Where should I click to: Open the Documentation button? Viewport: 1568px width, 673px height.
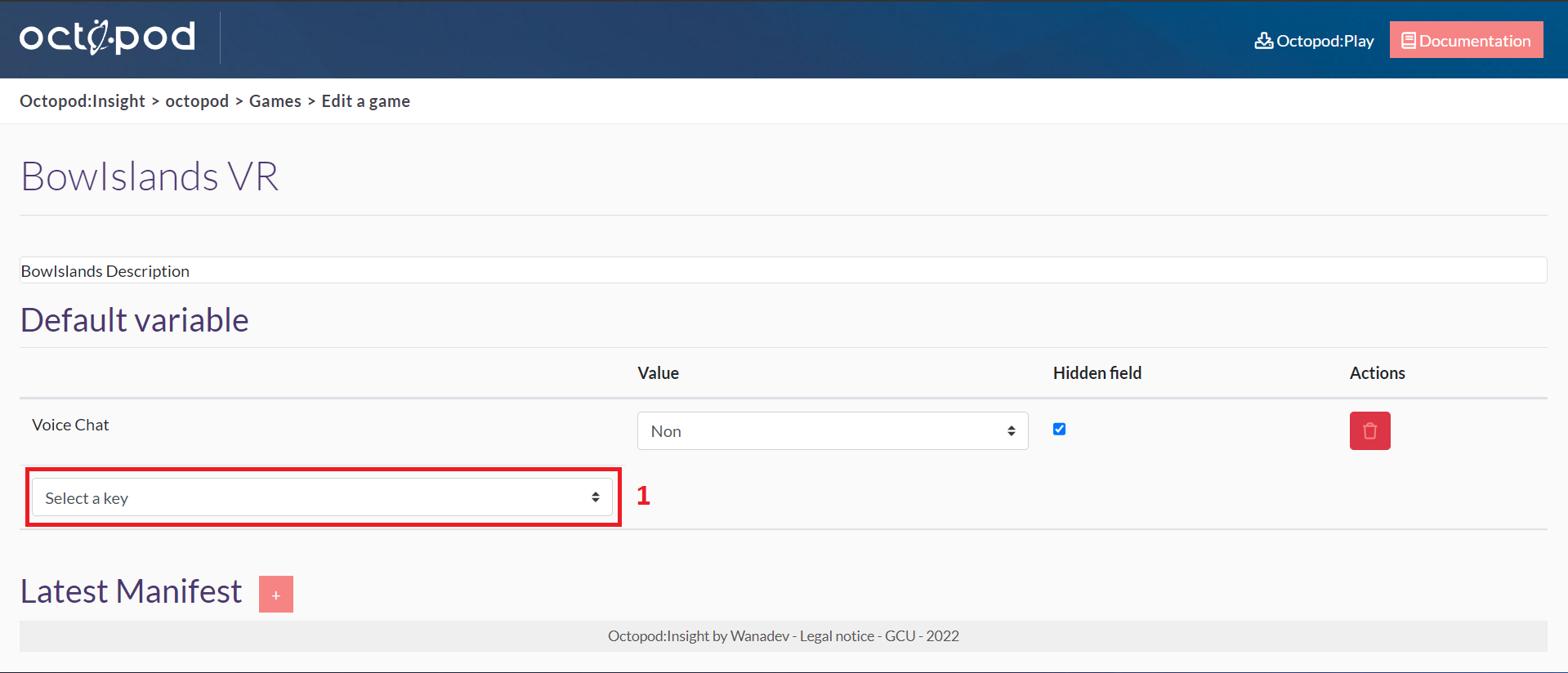tap(1466, 40)
